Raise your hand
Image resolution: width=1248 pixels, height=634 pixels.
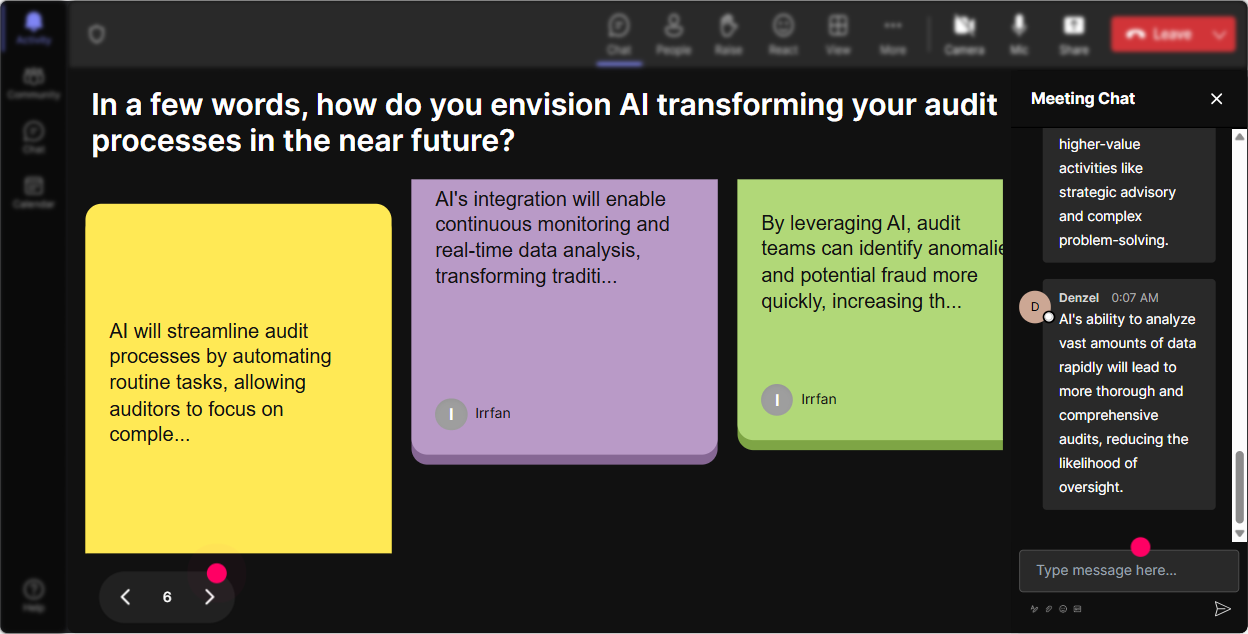coord(728,34)
